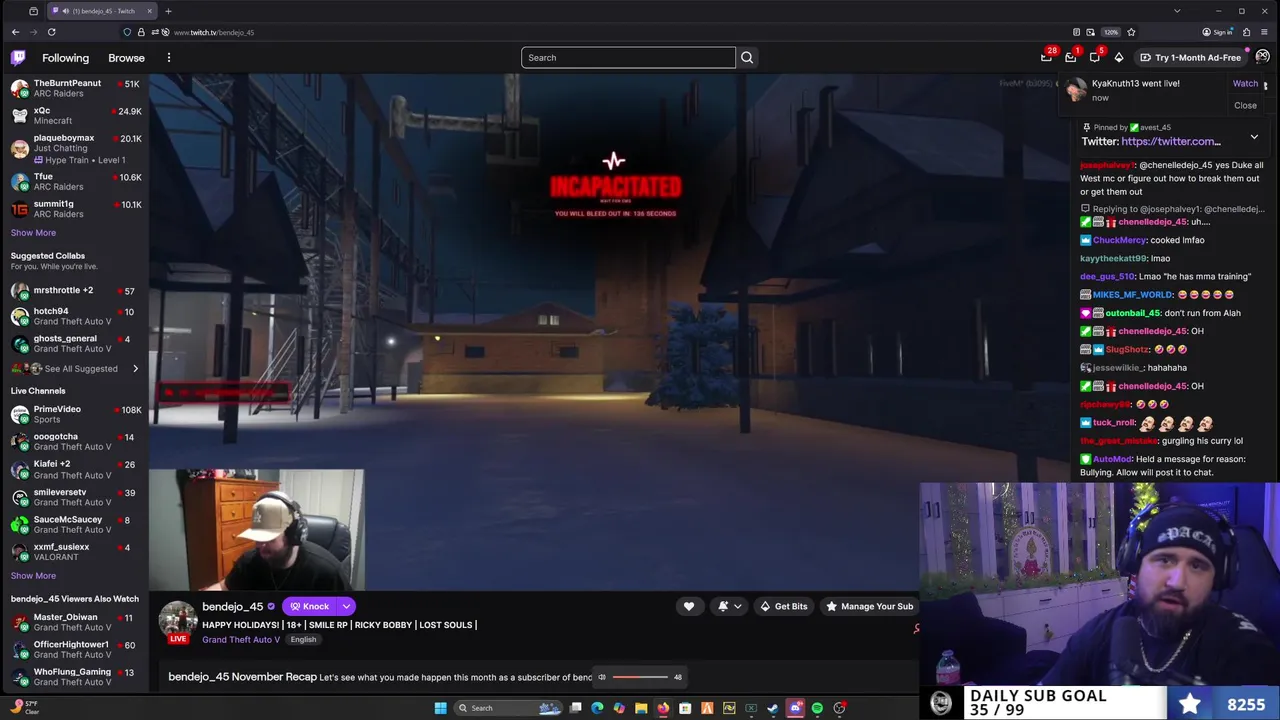
Task: Open File Explorer from taskbar
Action: coord(641,708)
